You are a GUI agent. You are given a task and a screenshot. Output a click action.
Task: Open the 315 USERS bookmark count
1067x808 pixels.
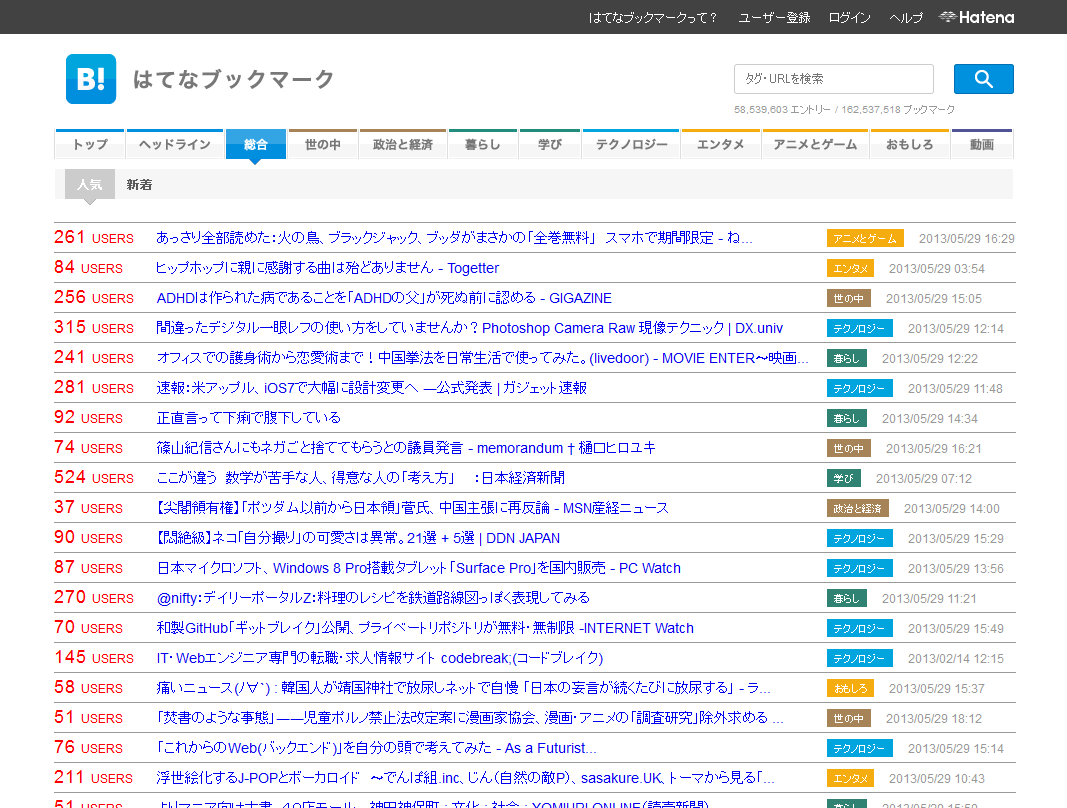[x=94, y=327]
